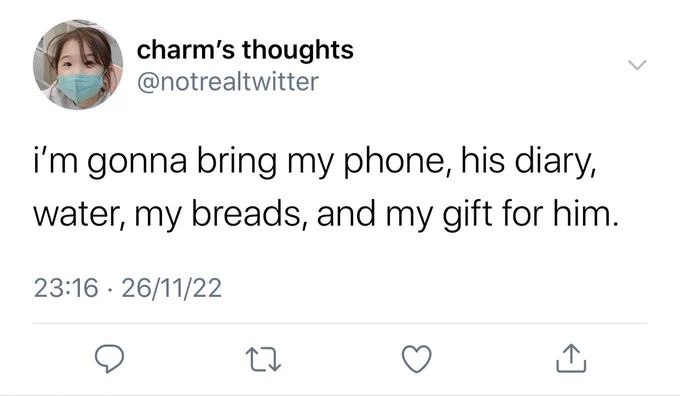The height and width of the screenshot is (396, 680).
Task: Open the @notrealtwitter handle
Action: point(228,82)
